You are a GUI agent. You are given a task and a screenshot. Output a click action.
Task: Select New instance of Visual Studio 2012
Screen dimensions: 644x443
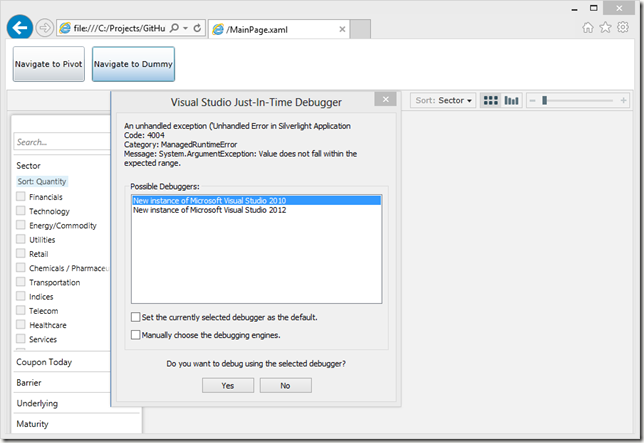pos(257,210)
